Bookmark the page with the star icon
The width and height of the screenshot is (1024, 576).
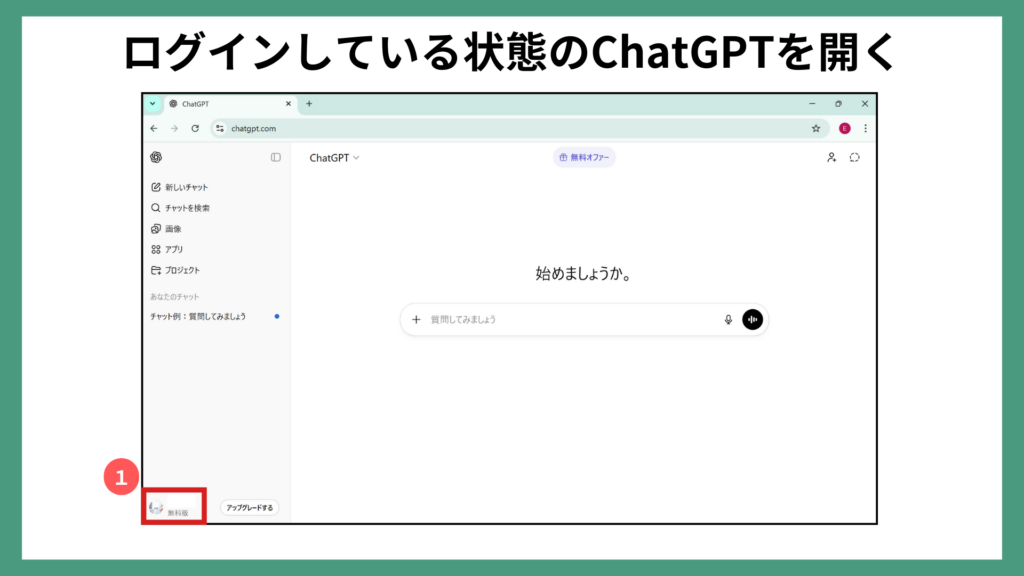point(816,128)
